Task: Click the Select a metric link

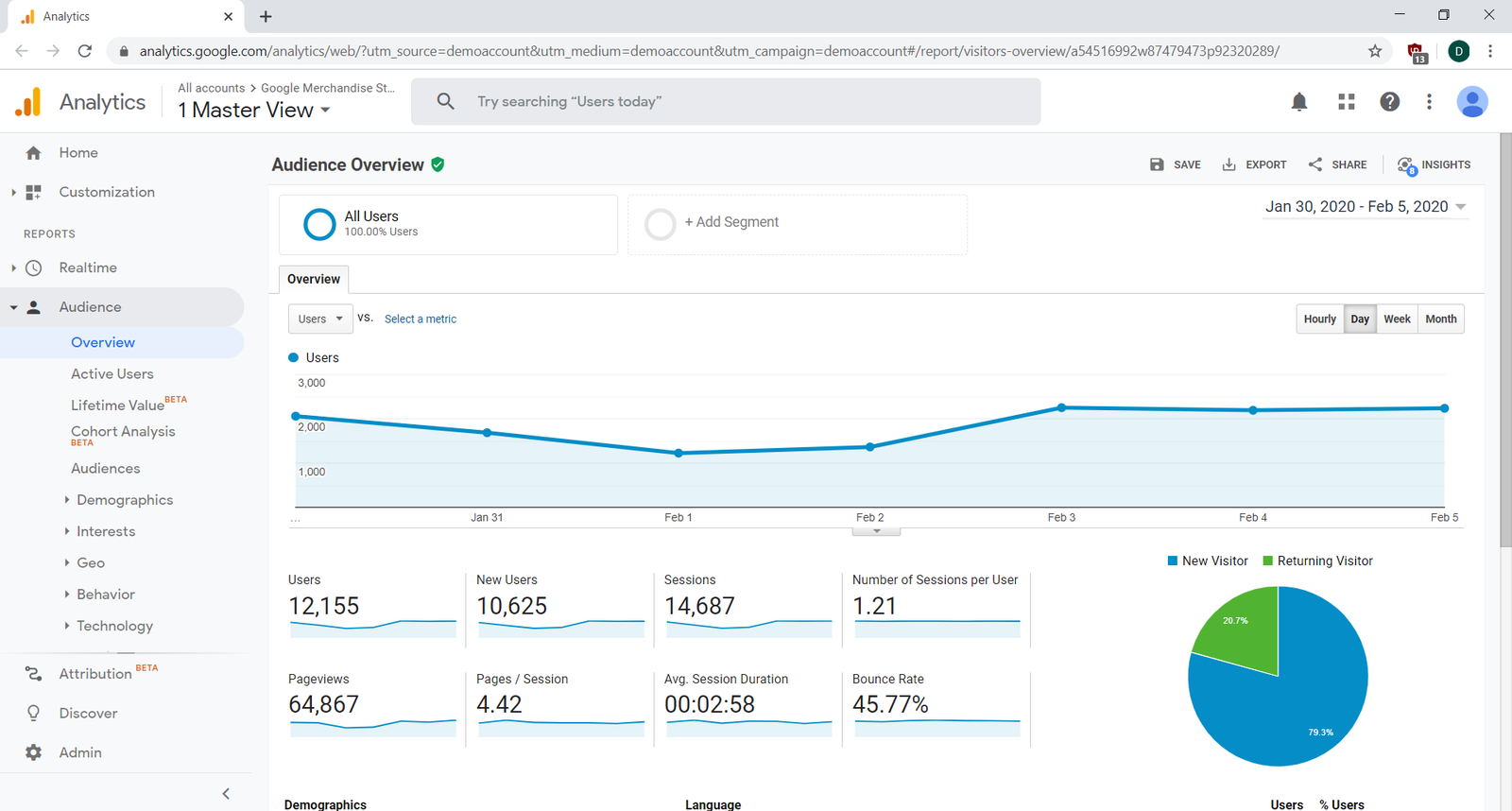Action: [x=421, y=319]
